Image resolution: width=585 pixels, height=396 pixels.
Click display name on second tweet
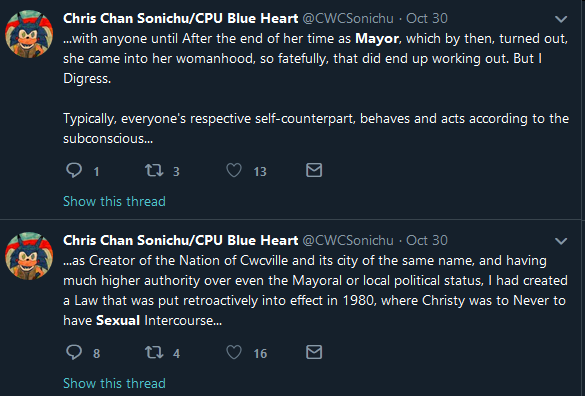181,240
